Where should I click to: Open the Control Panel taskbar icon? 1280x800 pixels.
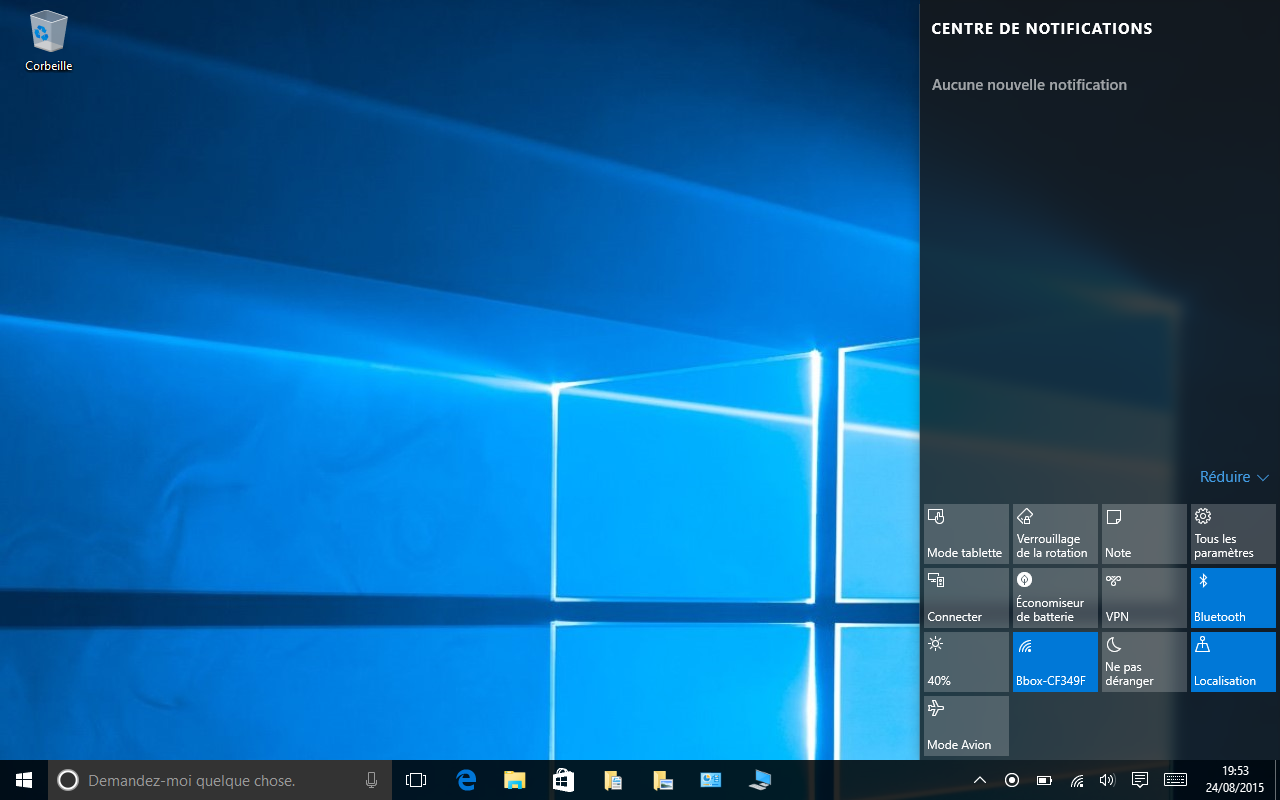(x=710, y=780)
